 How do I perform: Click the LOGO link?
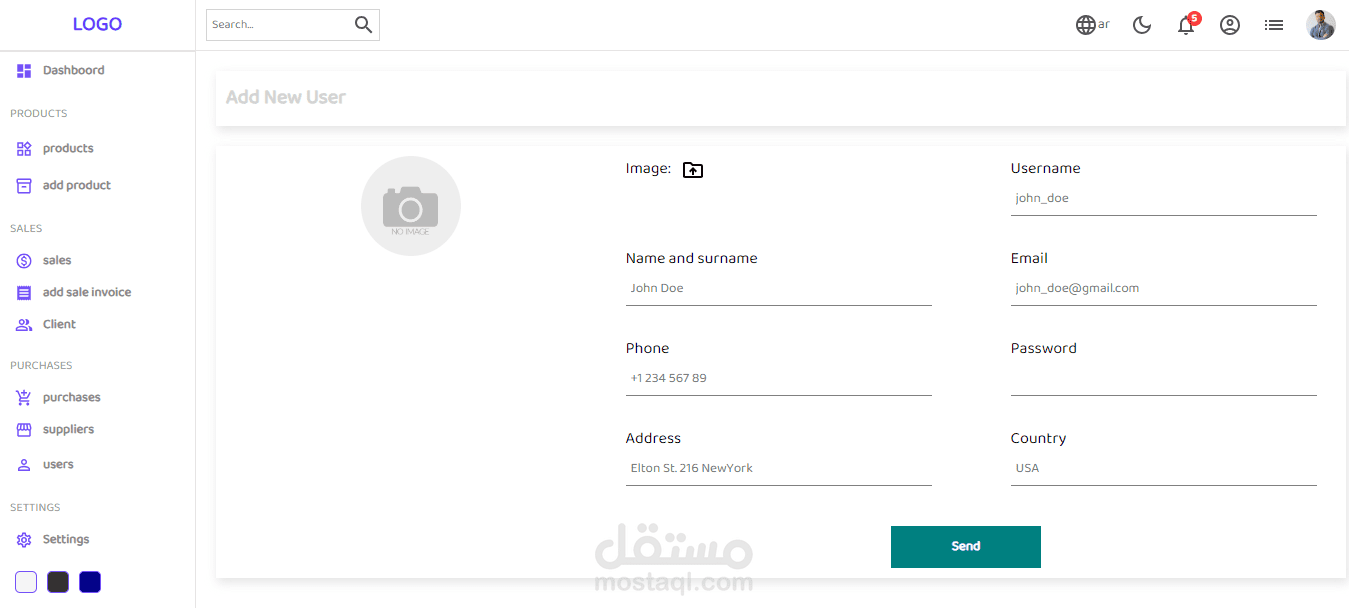point(97,24)
